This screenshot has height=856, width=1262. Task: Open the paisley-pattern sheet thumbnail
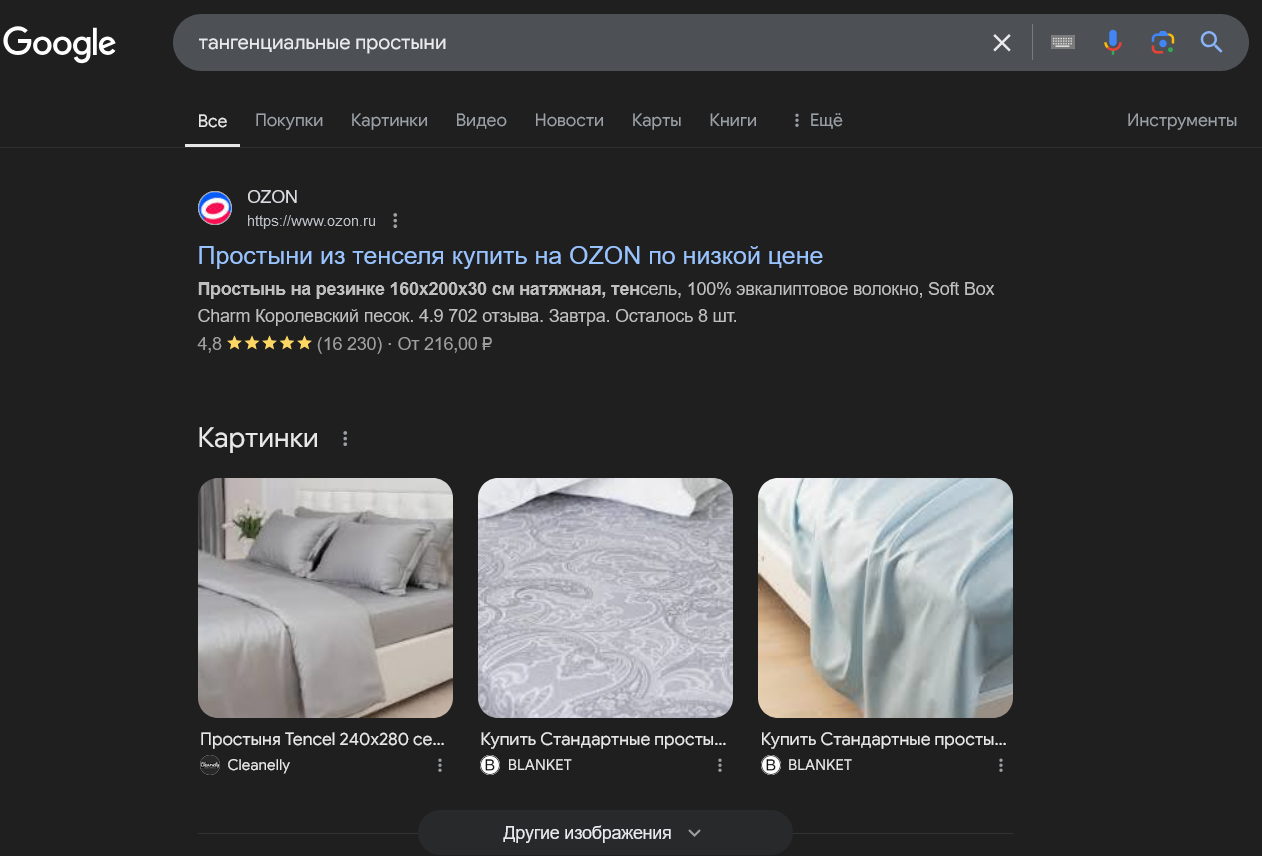[605, 598]
